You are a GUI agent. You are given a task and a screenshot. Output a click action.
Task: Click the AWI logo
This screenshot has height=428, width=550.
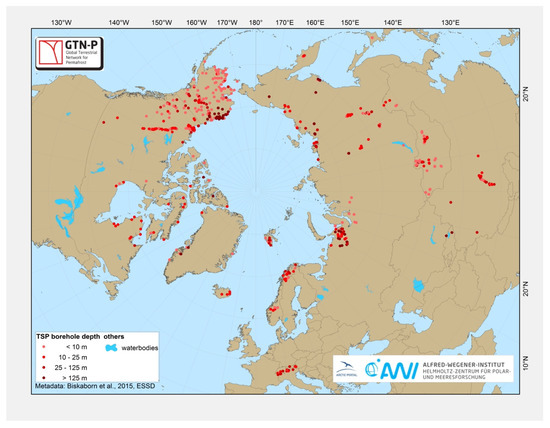pos(391,370)
